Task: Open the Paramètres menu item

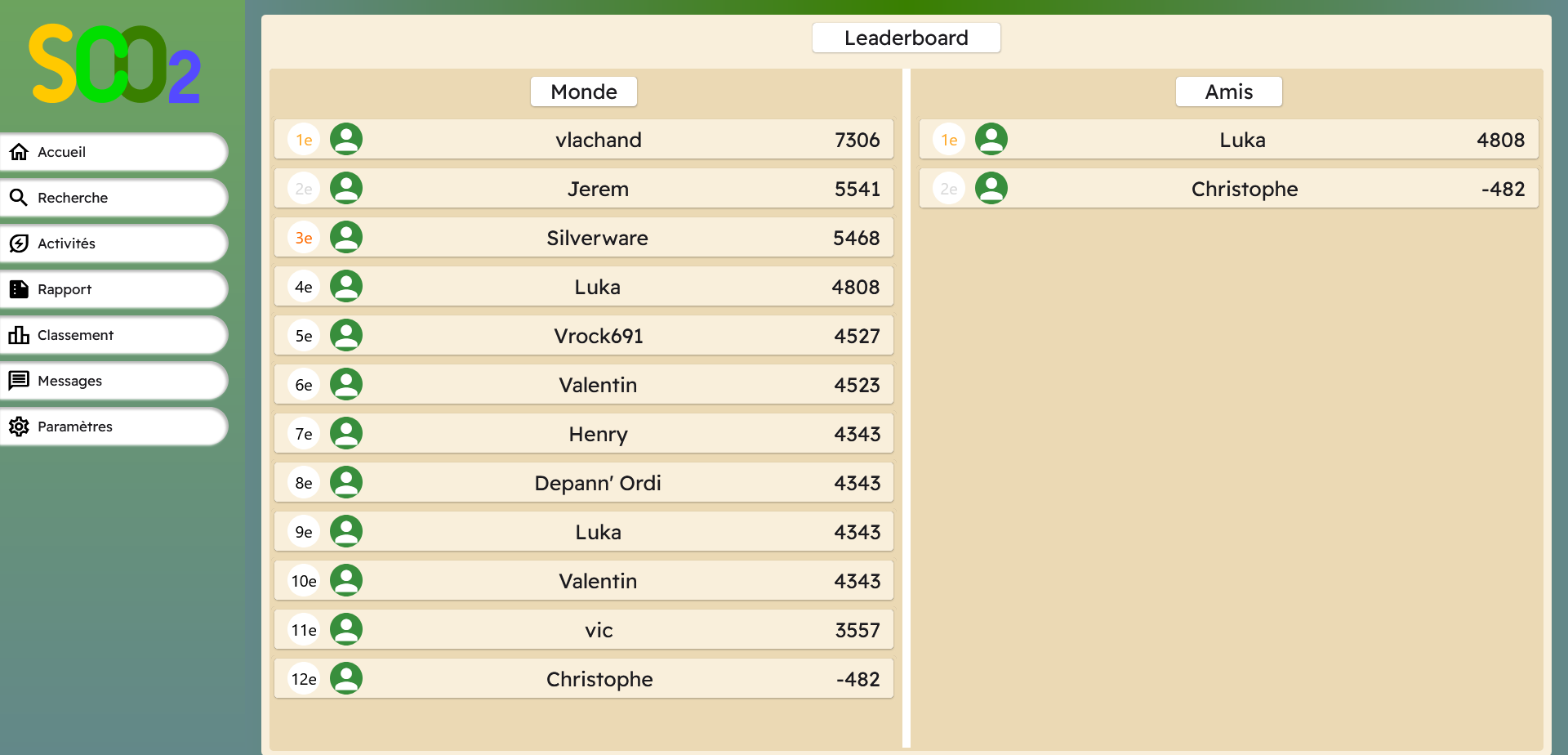Action: (114, 427)
